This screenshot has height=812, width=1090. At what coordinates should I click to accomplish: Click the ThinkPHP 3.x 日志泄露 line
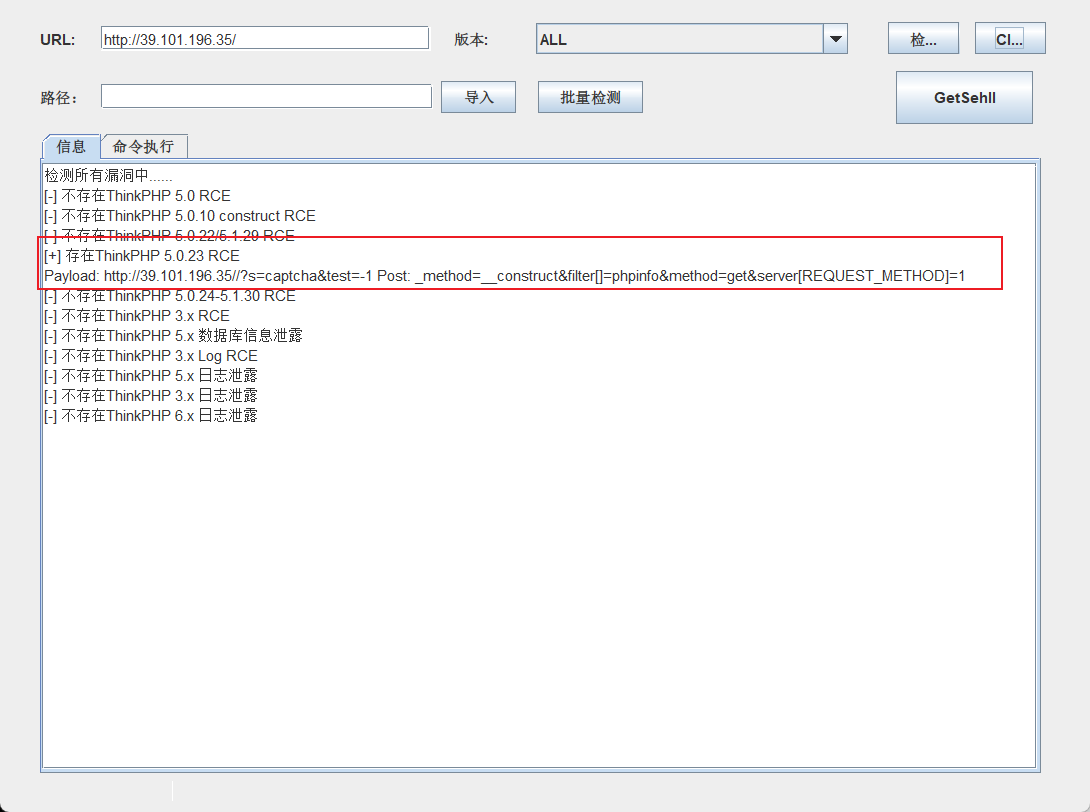tap(151, 396)
